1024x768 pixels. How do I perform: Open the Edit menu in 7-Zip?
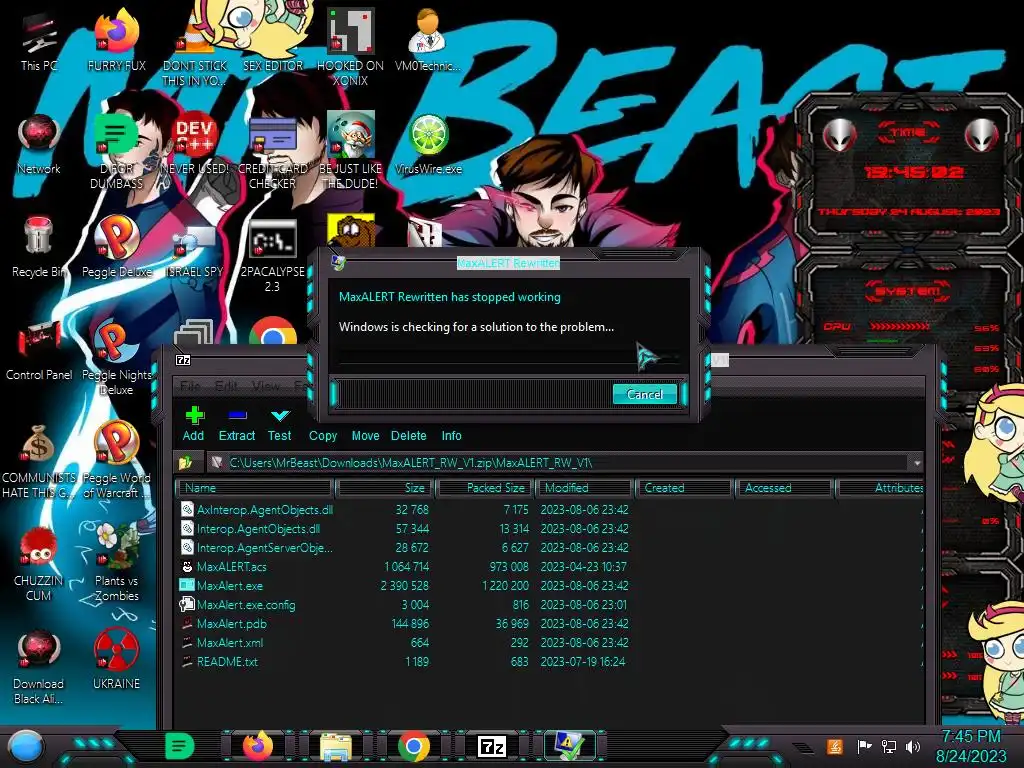(226, 386)
